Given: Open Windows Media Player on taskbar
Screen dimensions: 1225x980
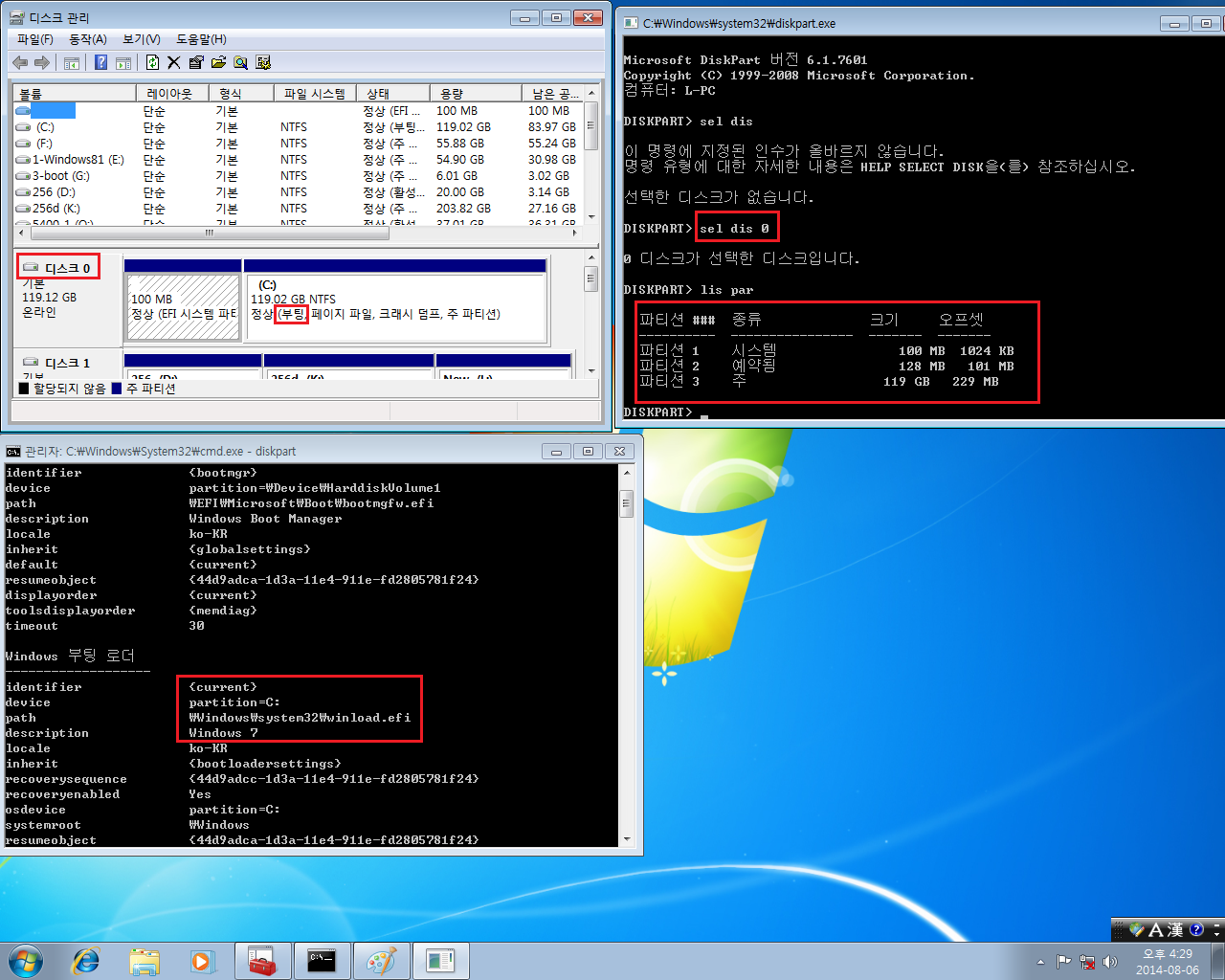Looking at the screenshot, I should point(202,961).
